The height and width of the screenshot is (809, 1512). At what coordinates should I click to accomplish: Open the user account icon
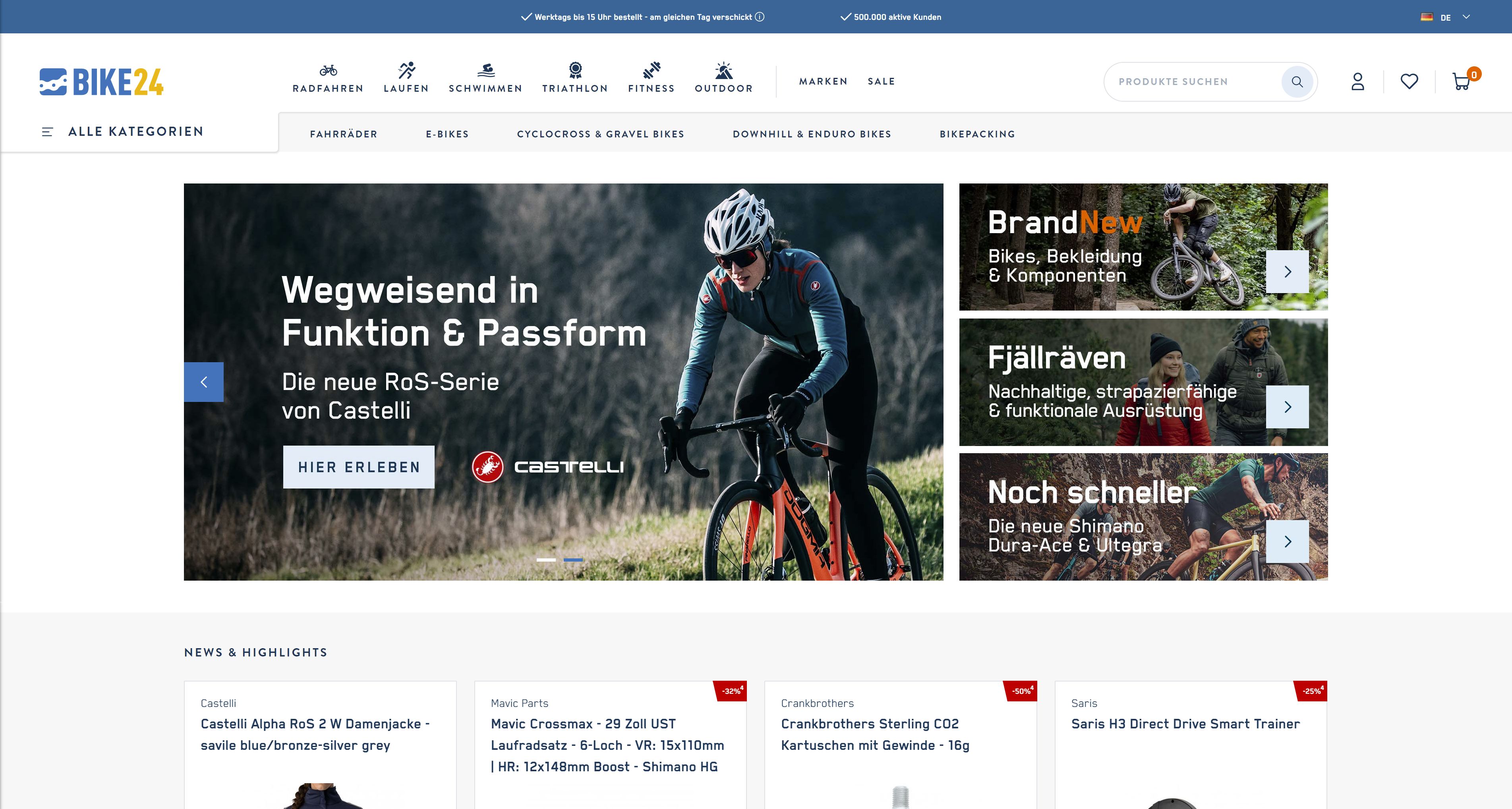coord(1357,81)
